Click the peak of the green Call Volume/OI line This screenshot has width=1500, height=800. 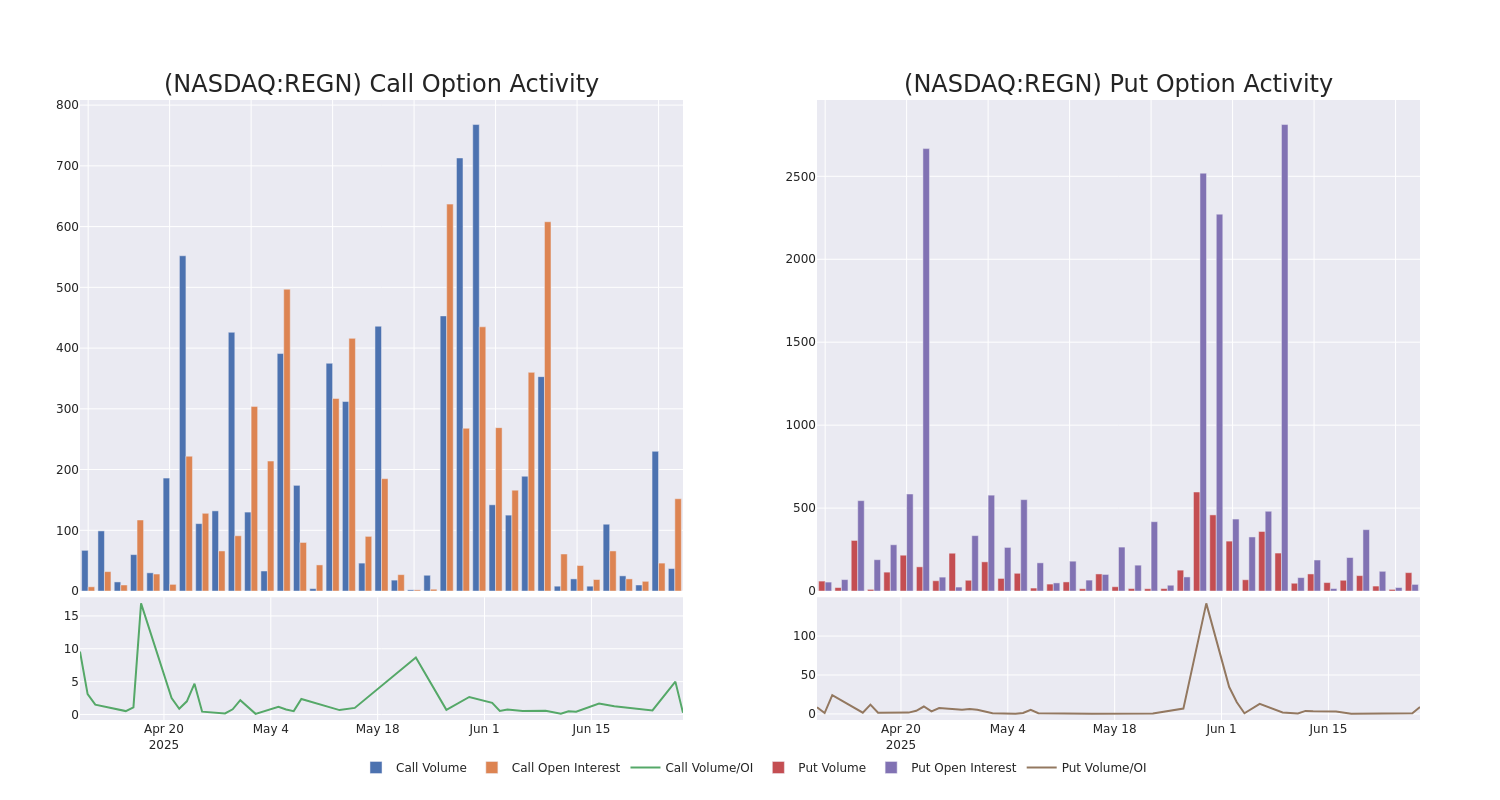[141, 603]
